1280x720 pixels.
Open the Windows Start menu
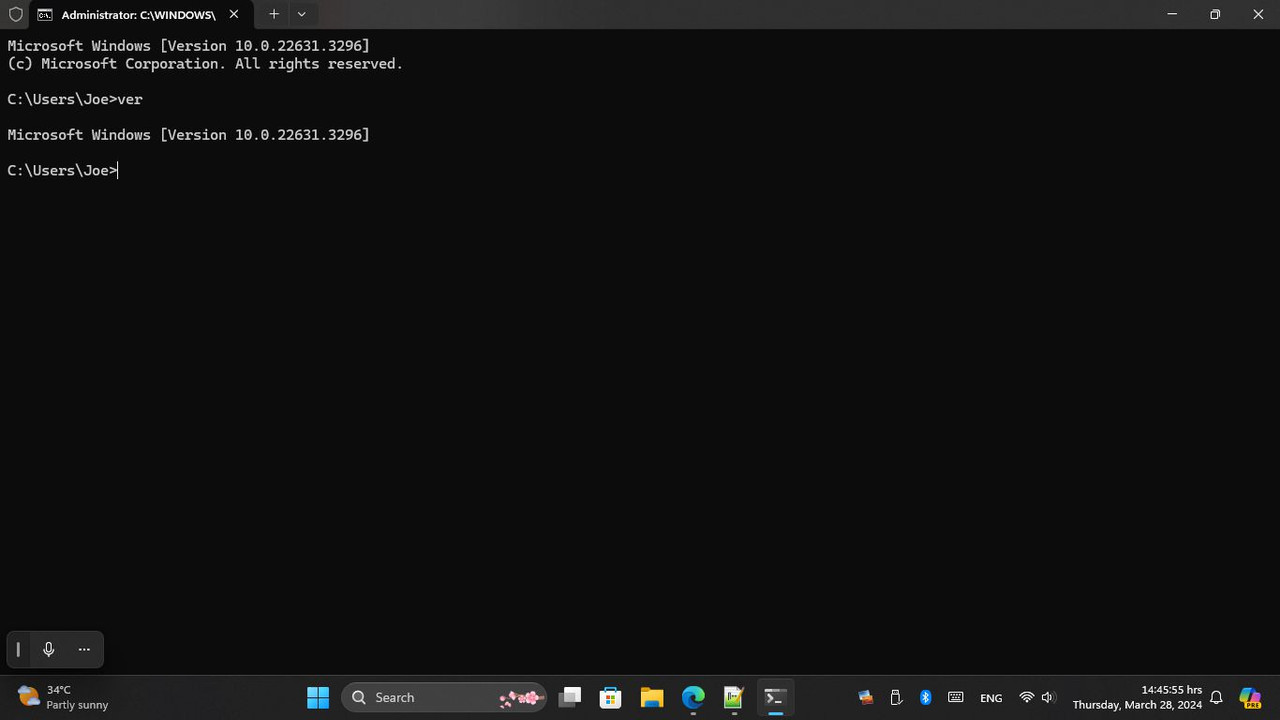[318, 697]
